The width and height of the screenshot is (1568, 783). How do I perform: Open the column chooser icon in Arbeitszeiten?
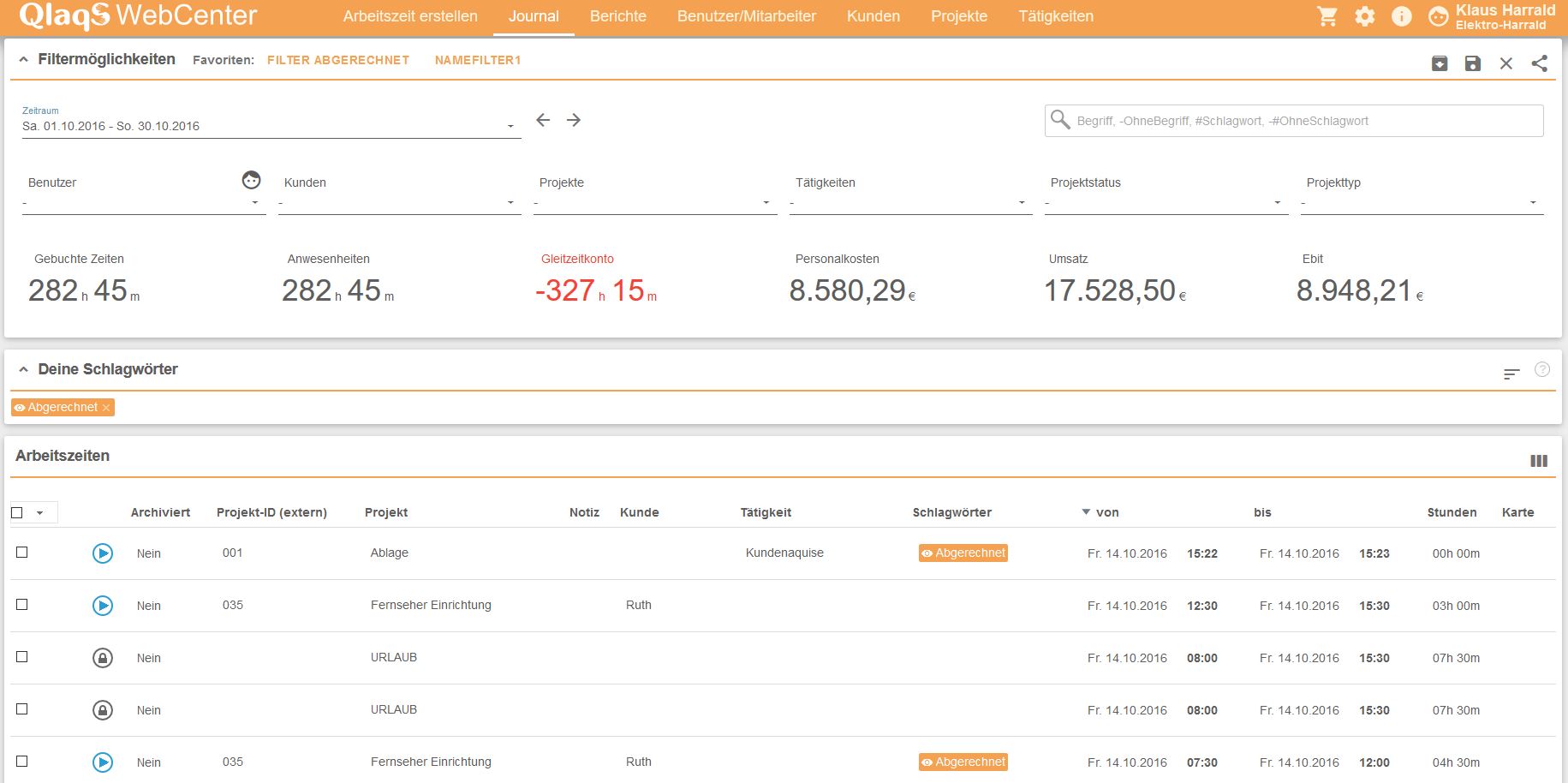pos(1539,461)
